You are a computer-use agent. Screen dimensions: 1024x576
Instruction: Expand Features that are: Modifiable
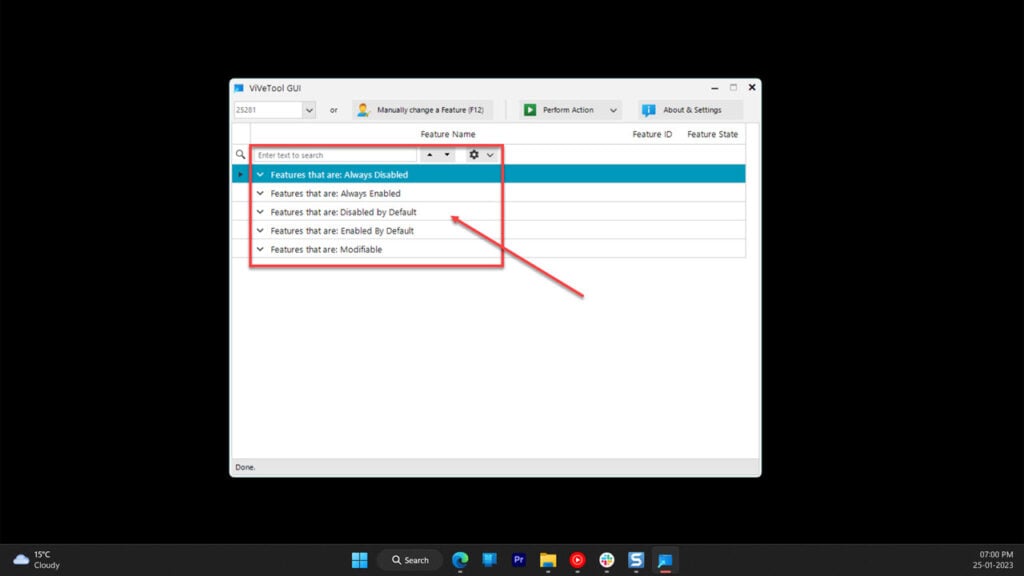[x=260, y=249]
